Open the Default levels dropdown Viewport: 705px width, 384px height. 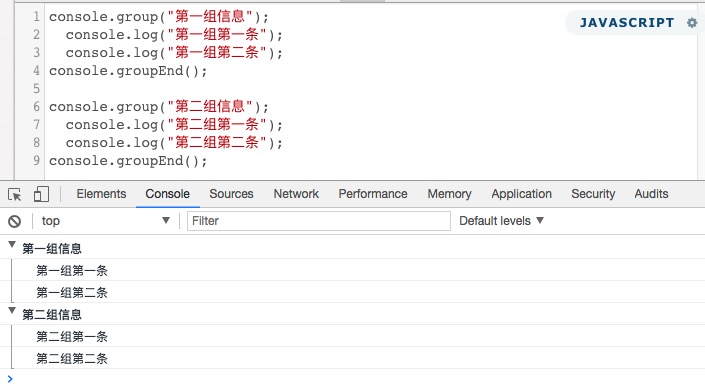click(501, 221)
